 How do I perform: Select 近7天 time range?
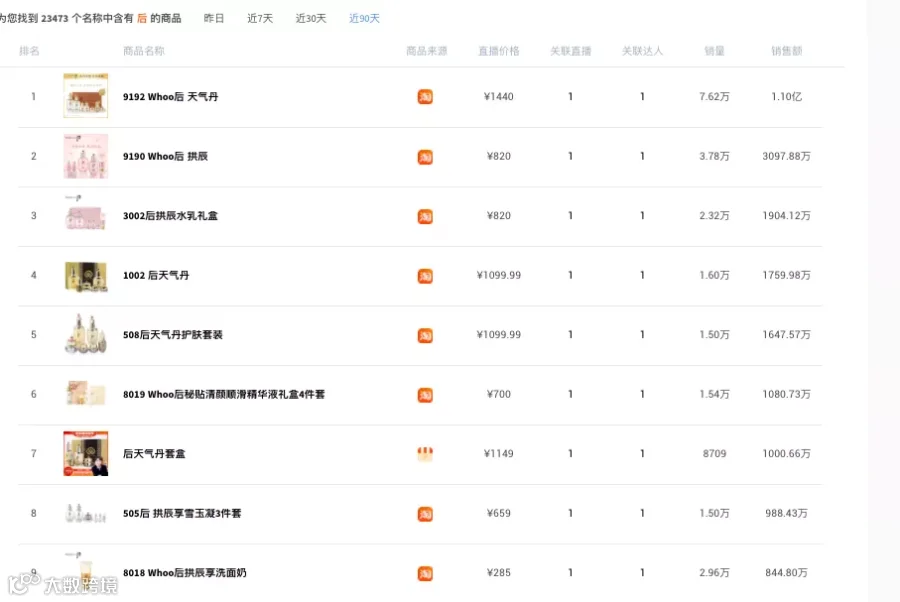tap(260, 18)
